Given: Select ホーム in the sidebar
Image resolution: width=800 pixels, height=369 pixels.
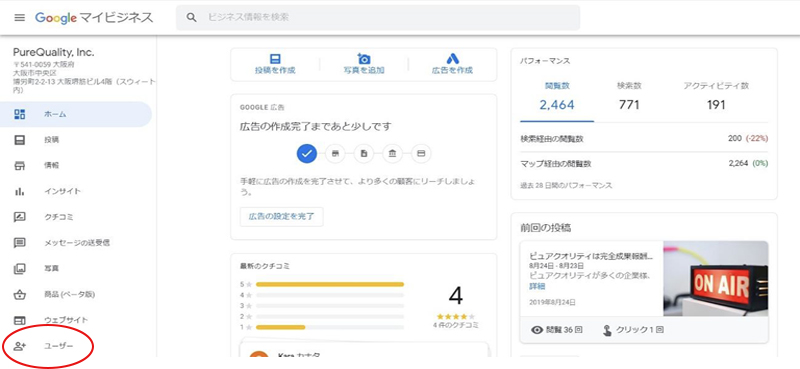Looking at the screenshot, I should [76, 114].
